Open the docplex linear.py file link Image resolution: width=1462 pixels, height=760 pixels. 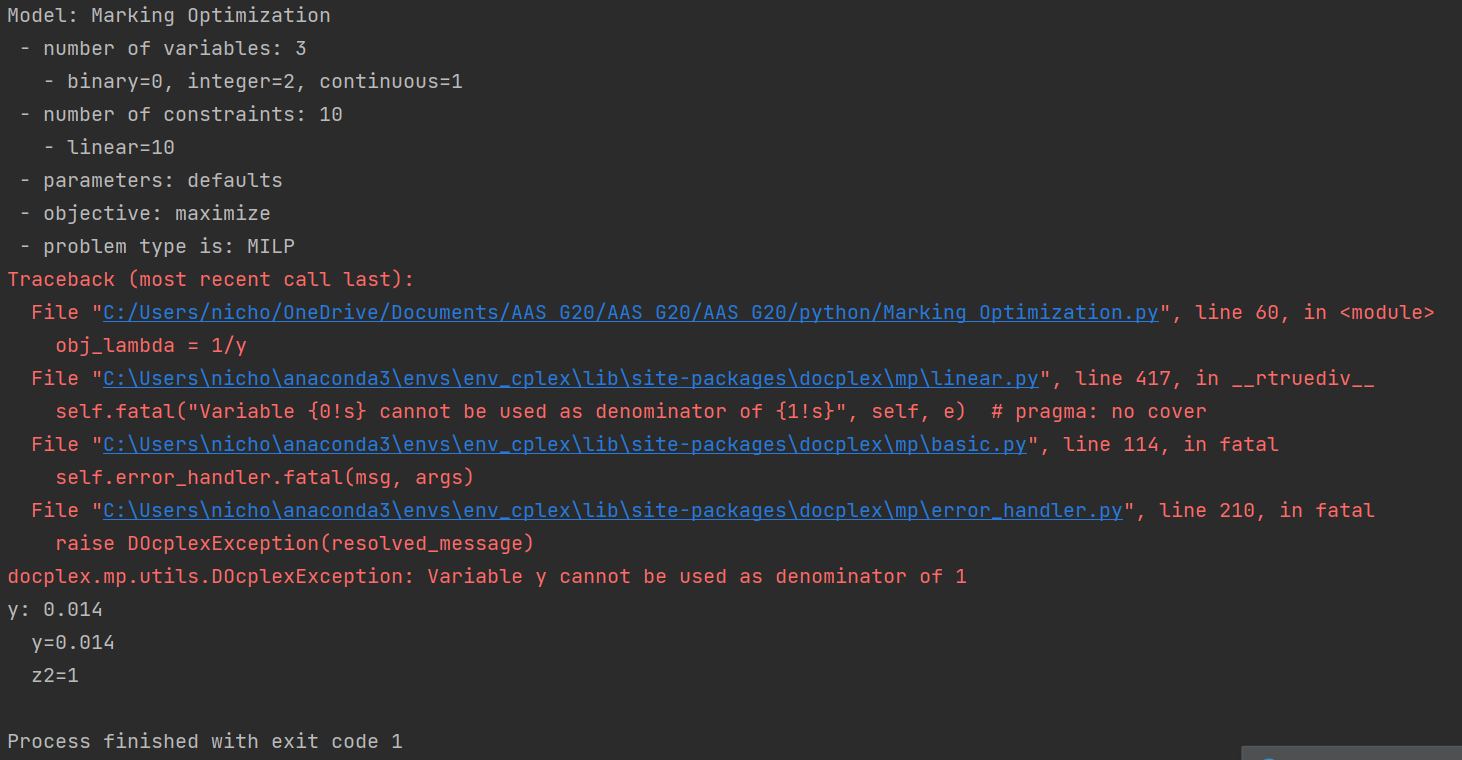point(572,379)
